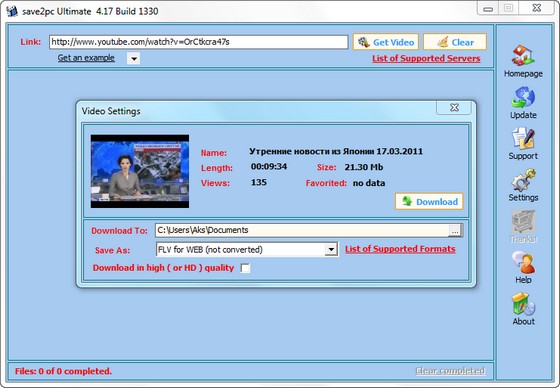Start the video with Download button
This screenshot has height=388, width=560.
click(429, 202)
